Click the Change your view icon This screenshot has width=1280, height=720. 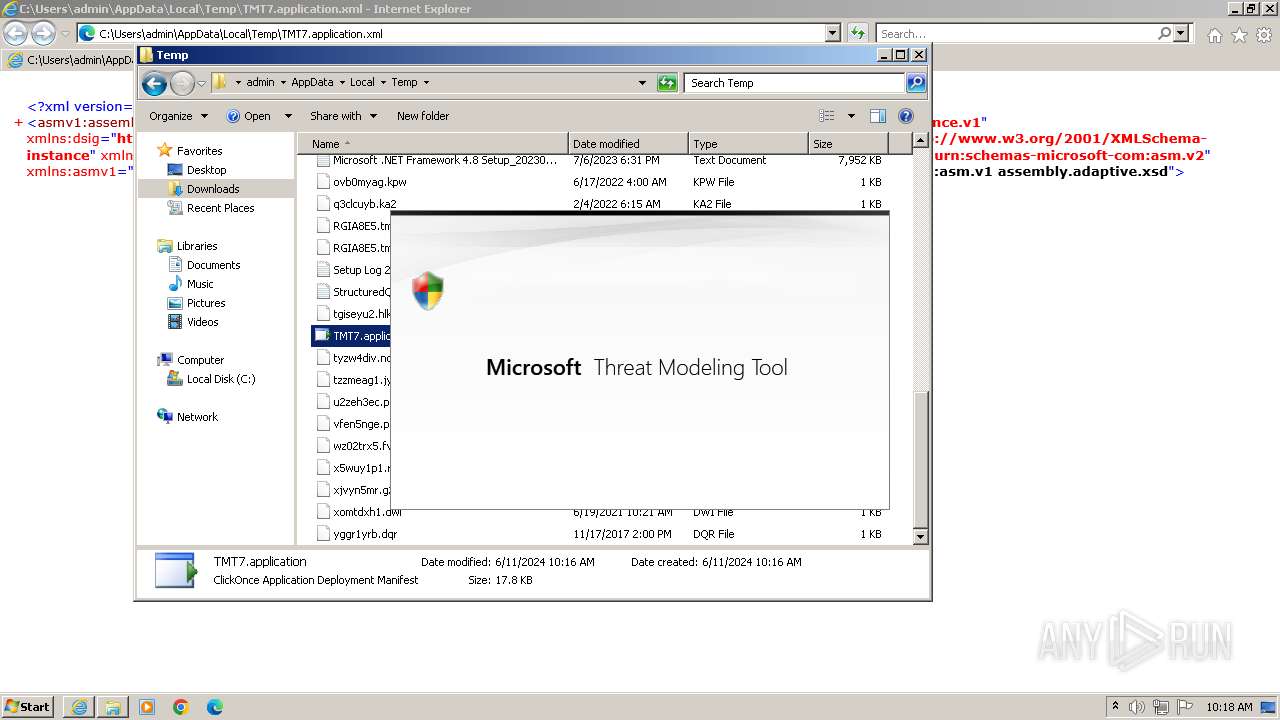(827, 116)
